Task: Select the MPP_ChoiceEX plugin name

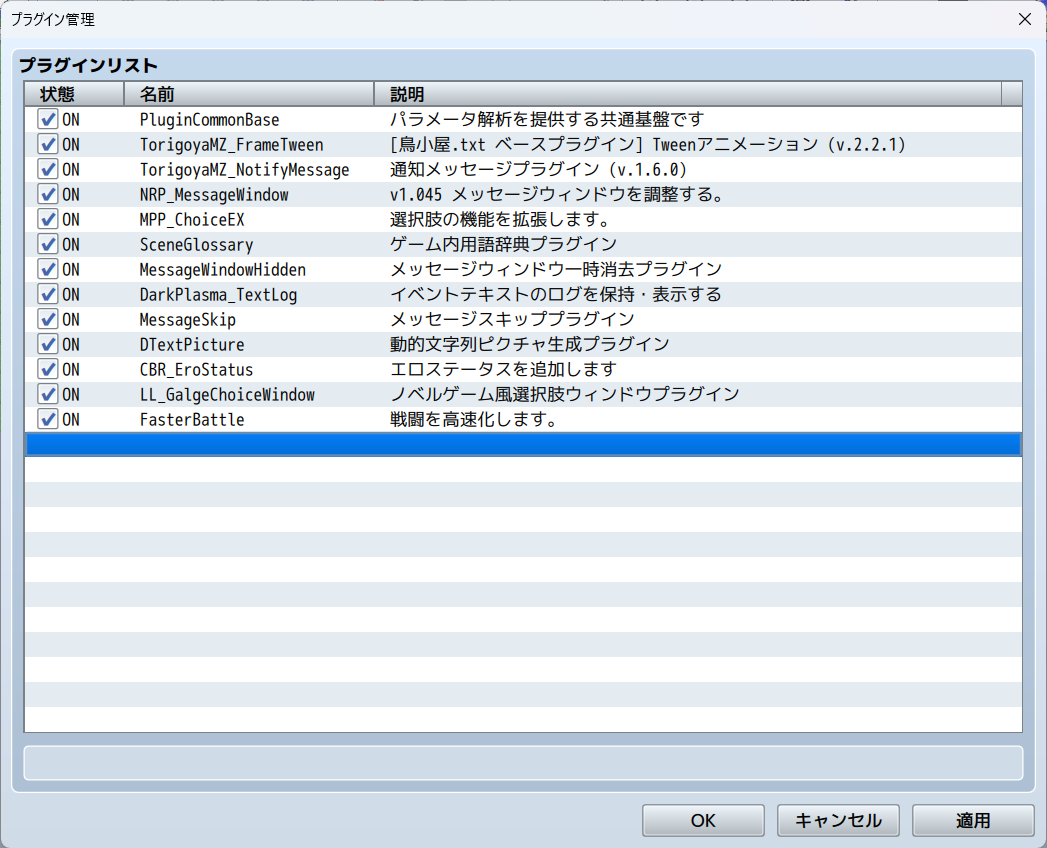Action: point(191,220)
